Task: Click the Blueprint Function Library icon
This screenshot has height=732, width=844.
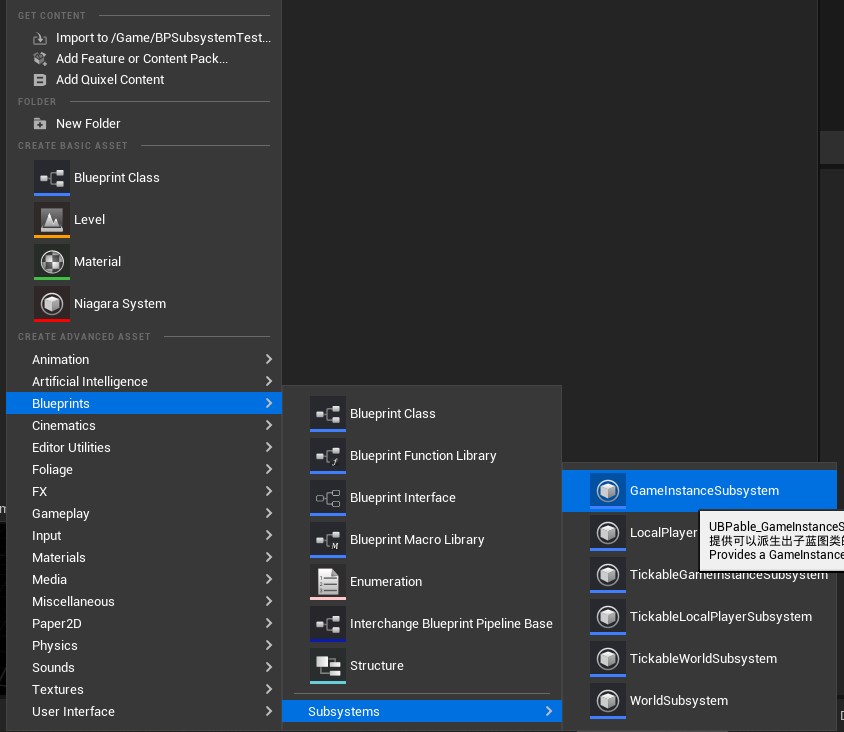Action: (x=328, y=455)
